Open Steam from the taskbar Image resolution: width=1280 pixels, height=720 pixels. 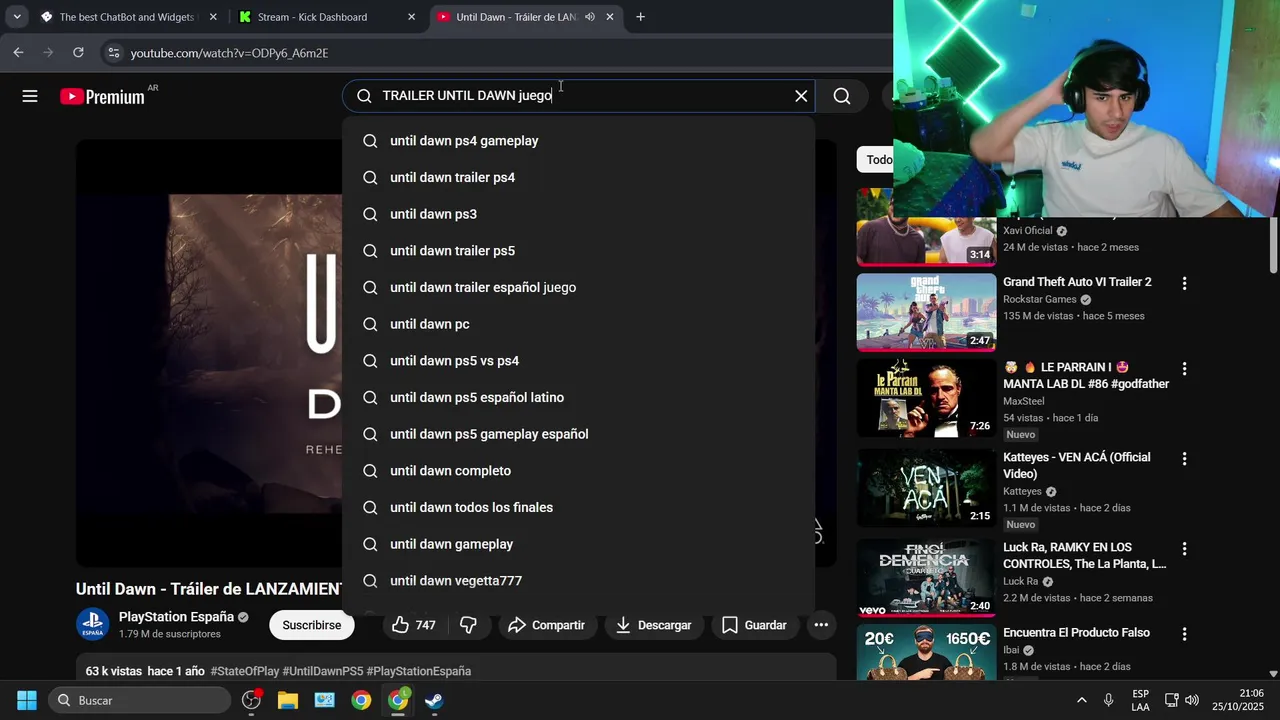coord(434,700)
